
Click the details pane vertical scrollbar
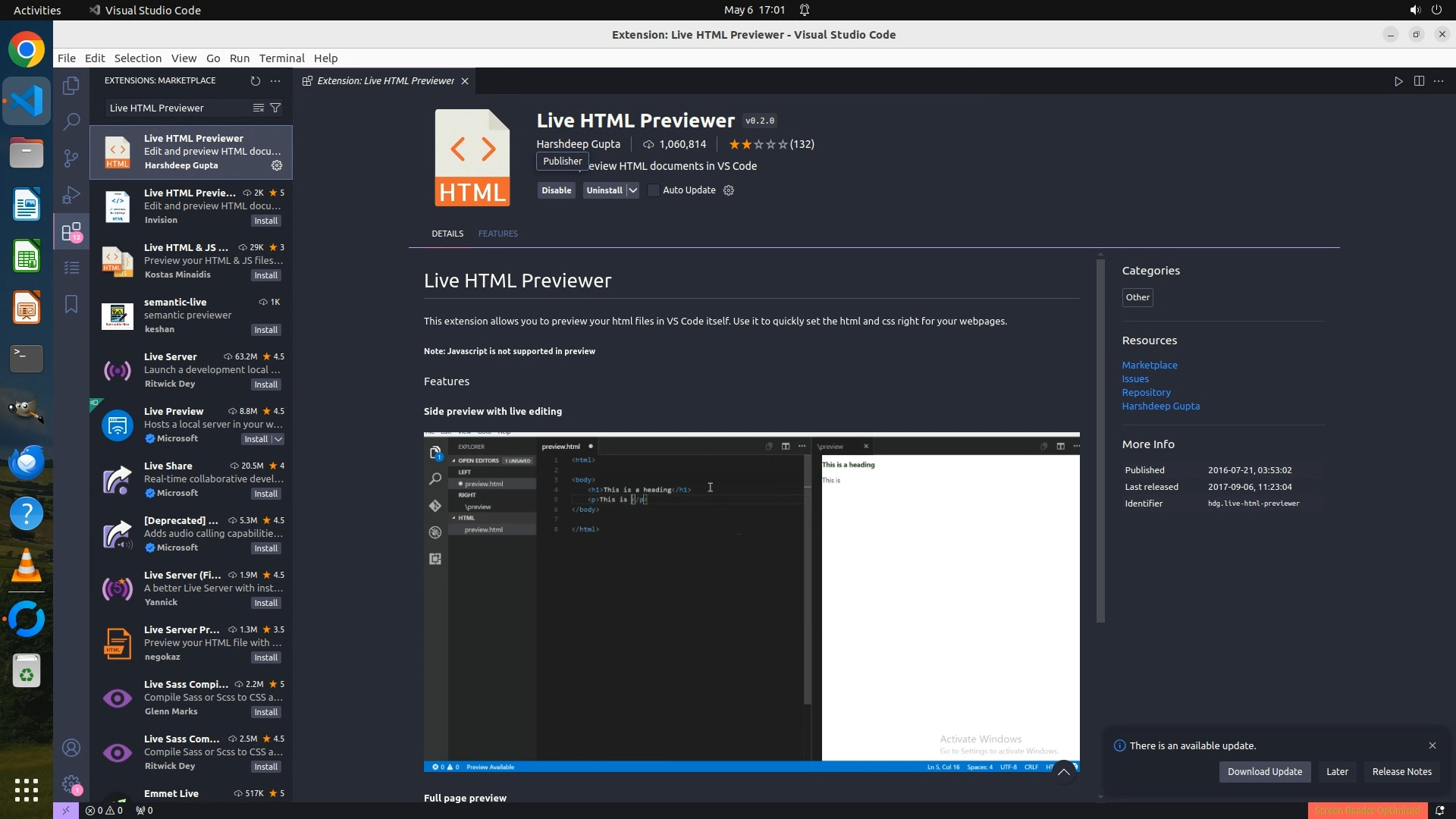1100,440
